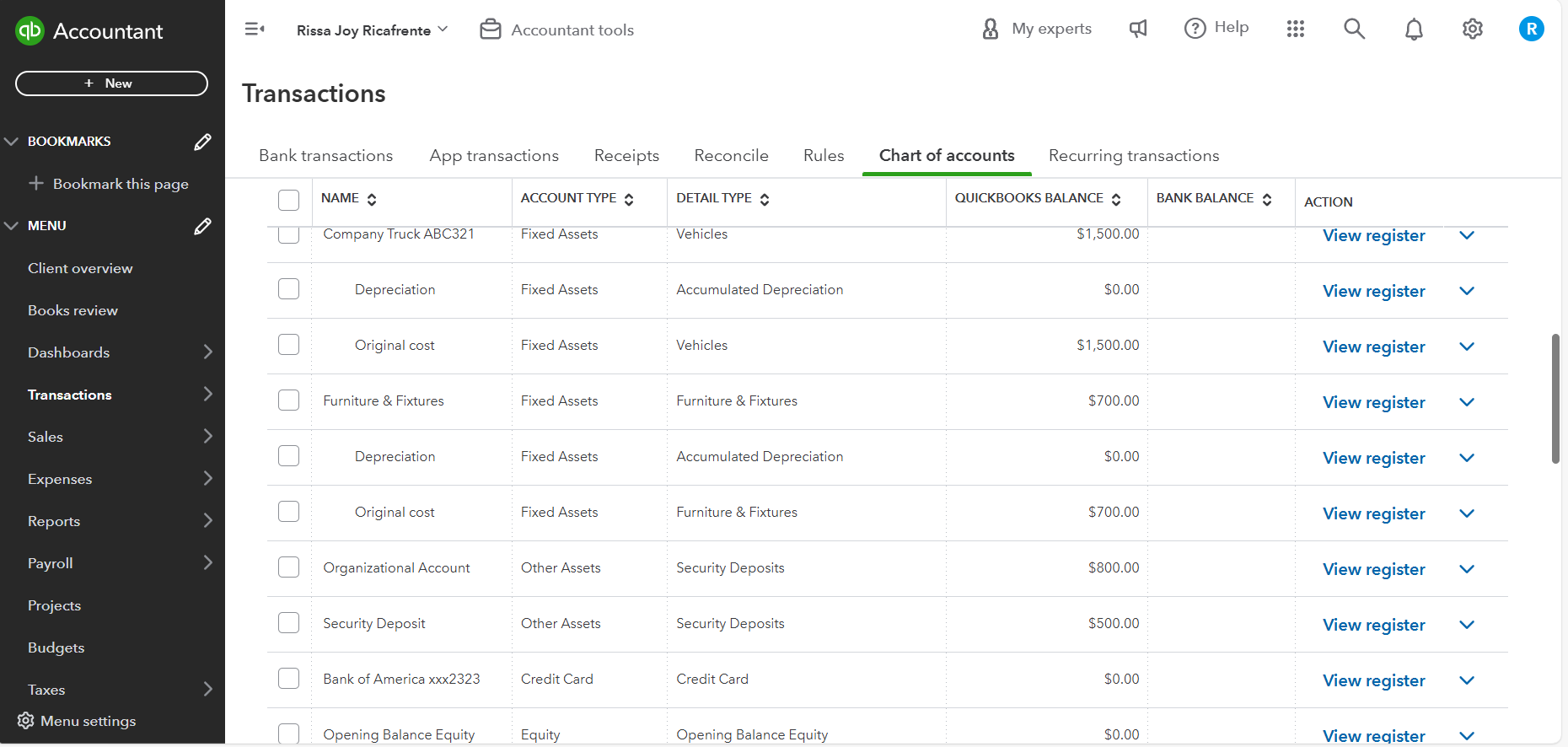This screenshot has width=1568, height=747.
Task: Open Accountant tools briefcase icon
Action: tap(491, 30)
